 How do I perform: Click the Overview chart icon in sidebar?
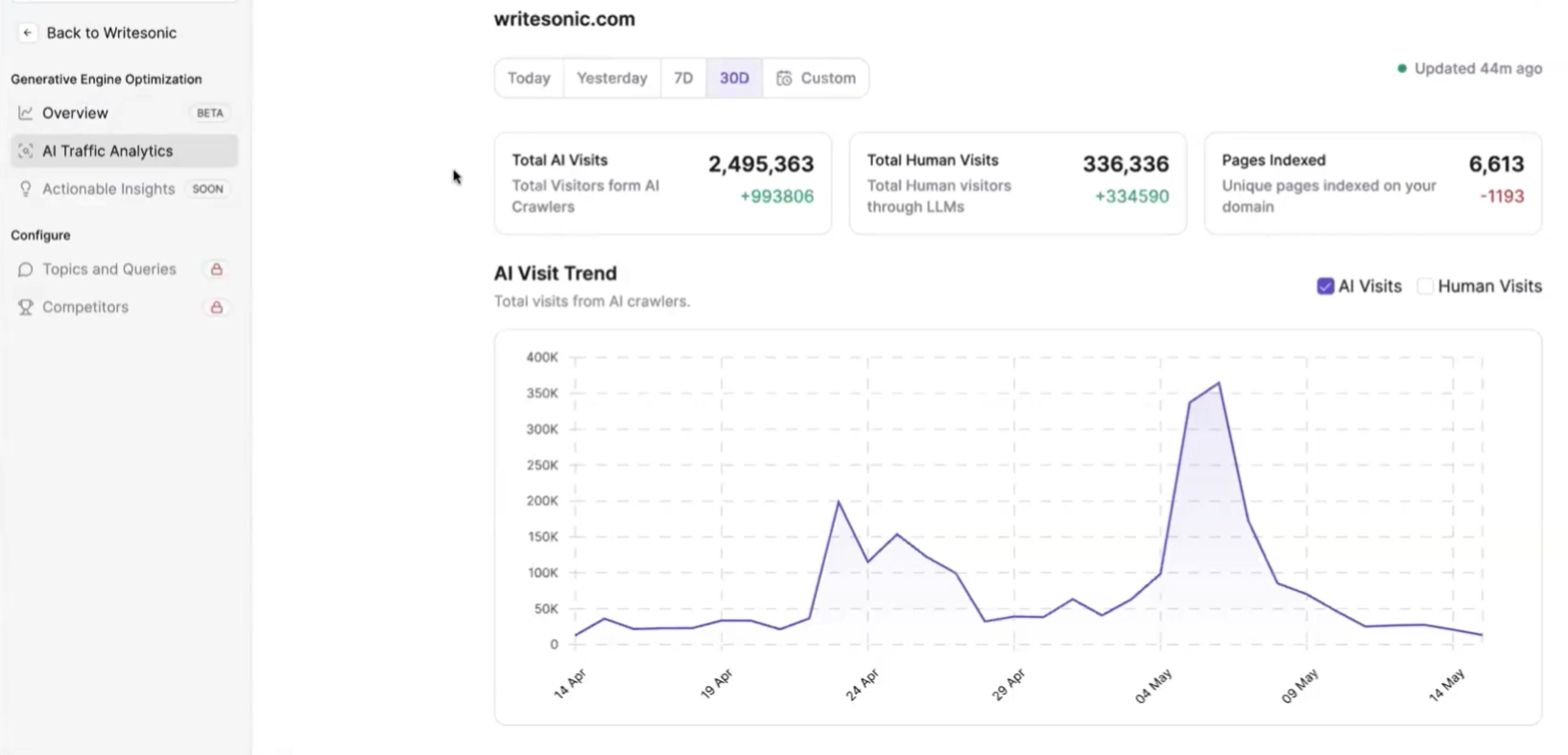(26, 113)
